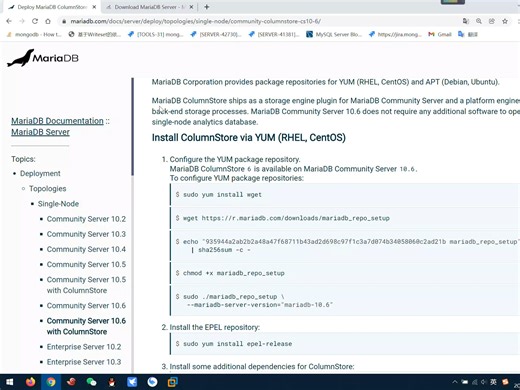Bookmark this page with the star icon

pyautogui.click(x=505, y=21)
